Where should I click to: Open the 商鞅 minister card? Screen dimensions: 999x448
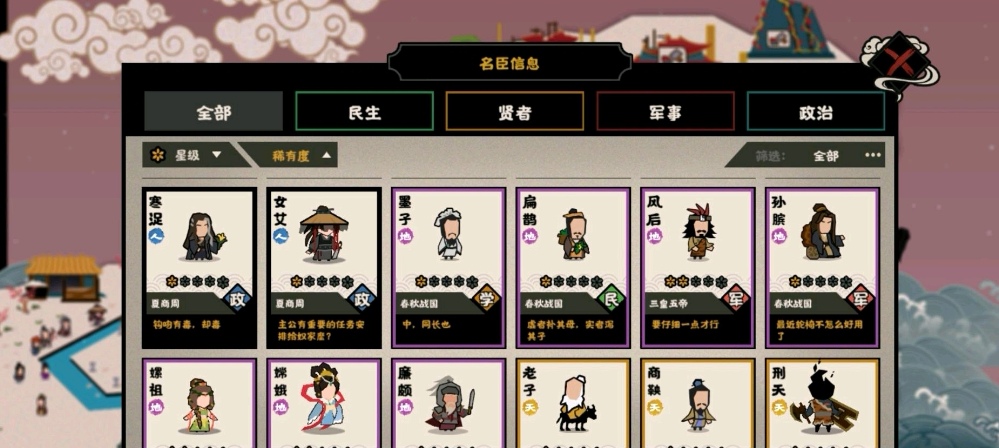pyautogui.click(x=698, y=403)
